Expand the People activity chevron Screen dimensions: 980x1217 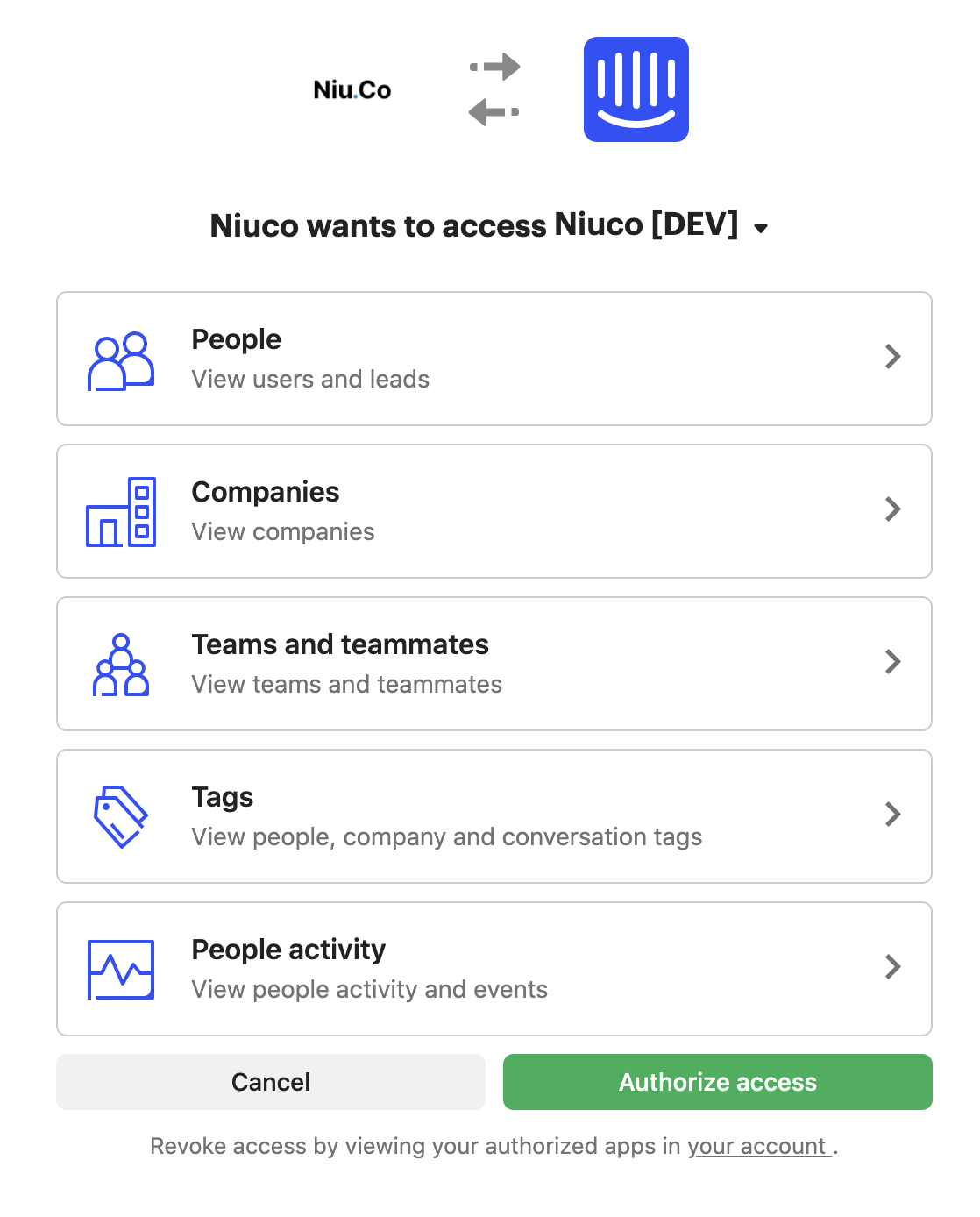tap(893, 966)
